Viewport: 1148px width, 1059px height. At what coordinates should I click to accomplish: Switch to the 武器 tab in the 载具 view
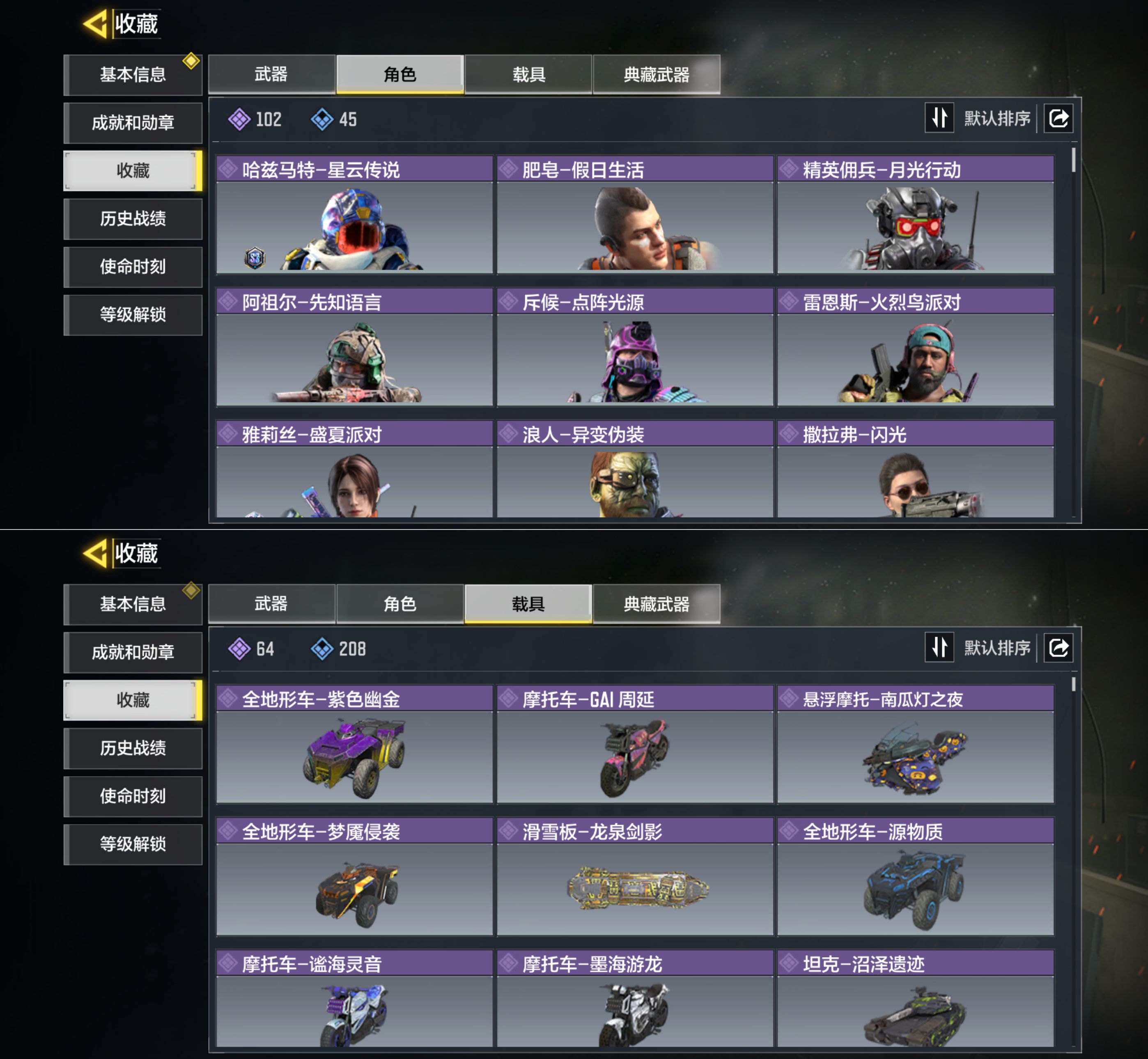tap(272, 604)
